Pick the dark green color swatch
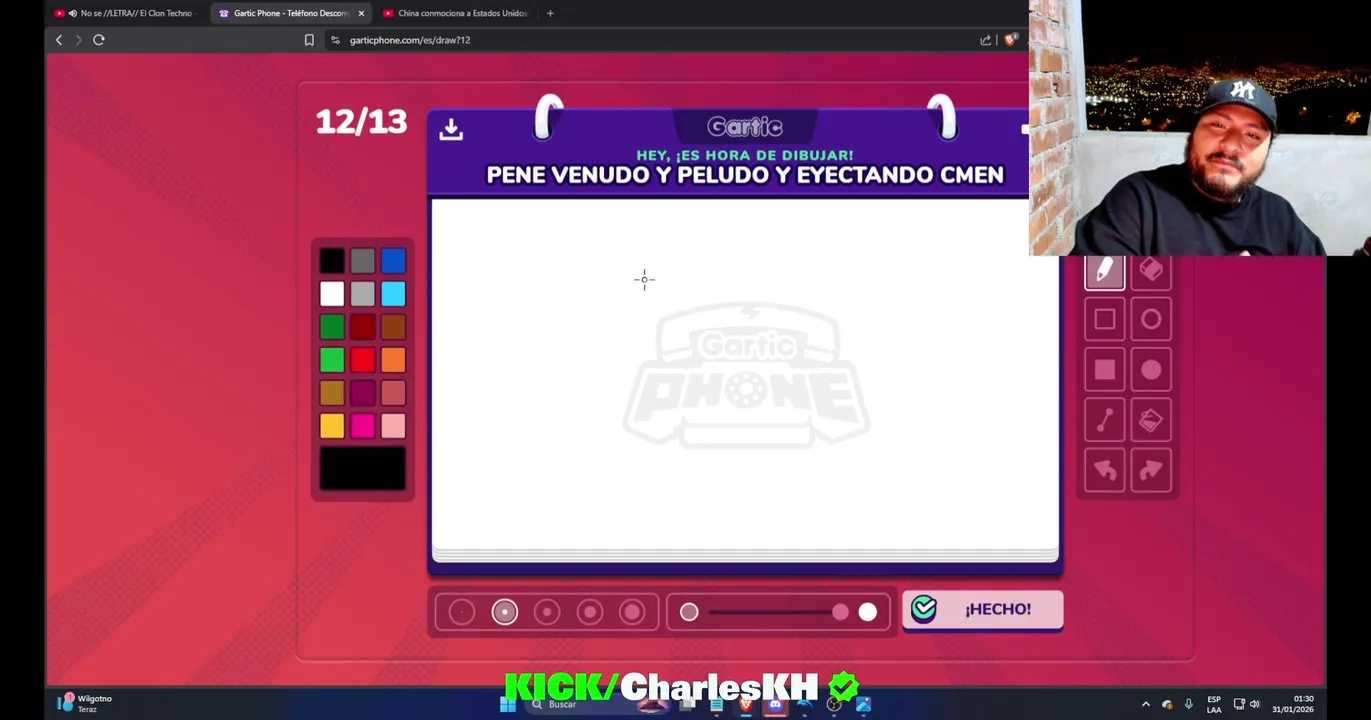This screenshot has height=720, width=1371. (332, 327)
